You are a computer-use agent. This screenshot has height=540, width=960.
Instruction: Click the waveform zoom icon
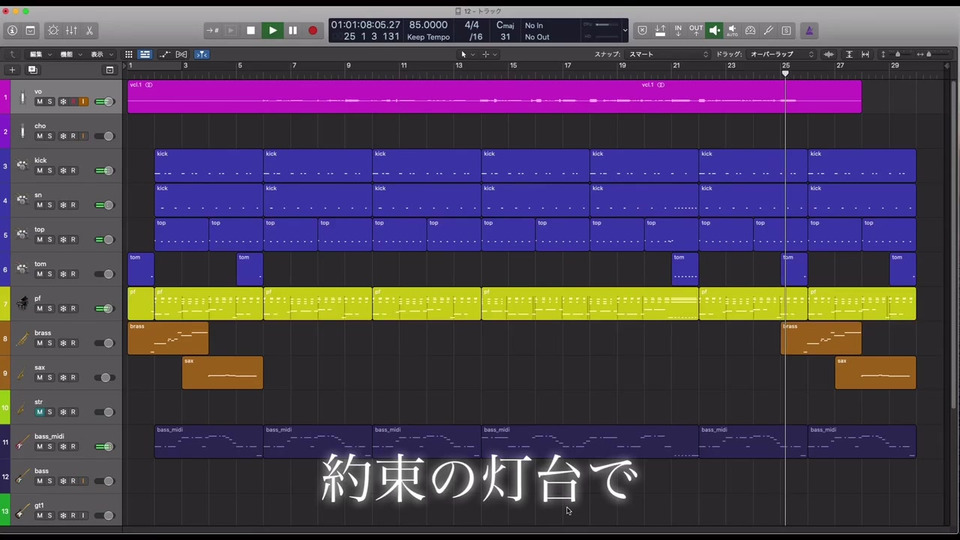click(x=828, y=54)
